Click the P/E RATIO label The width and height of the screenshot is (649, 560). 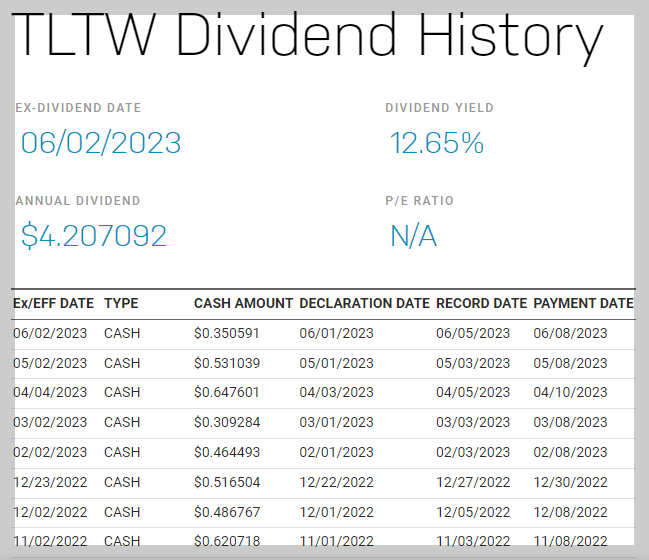[x=419, y=201]
